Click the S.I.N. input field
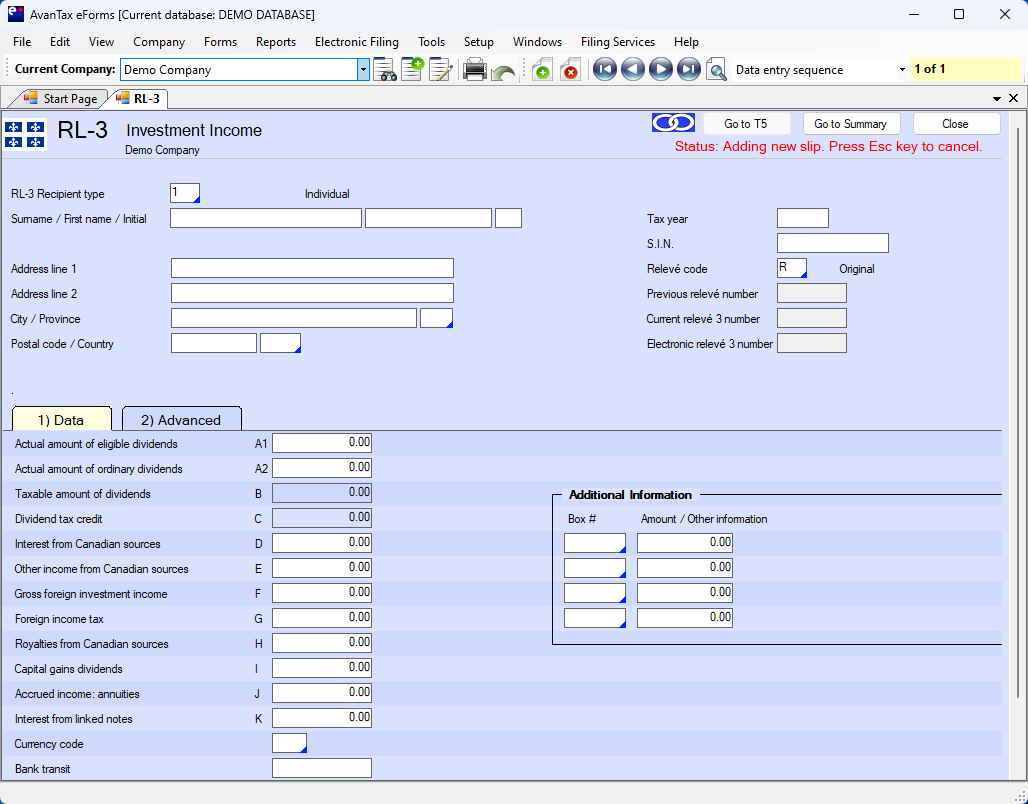The image size is (1028, 804). (832, 243)
